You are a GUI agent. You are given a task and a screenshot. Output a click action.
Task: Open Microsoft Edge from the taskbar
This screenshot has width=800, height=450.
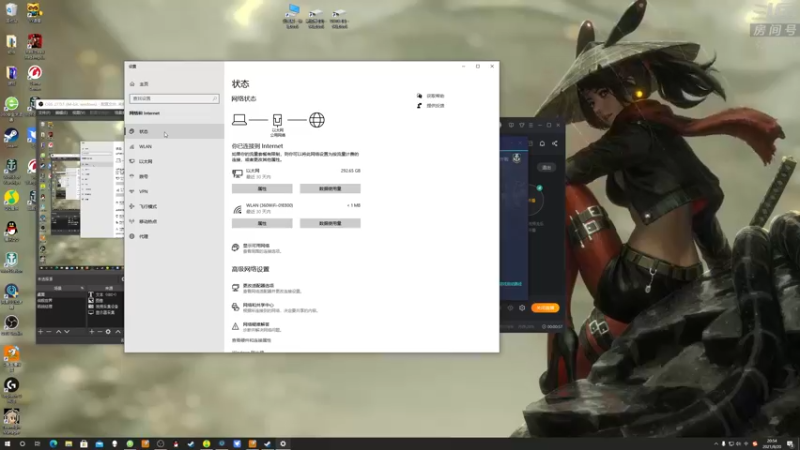point(53,444)
